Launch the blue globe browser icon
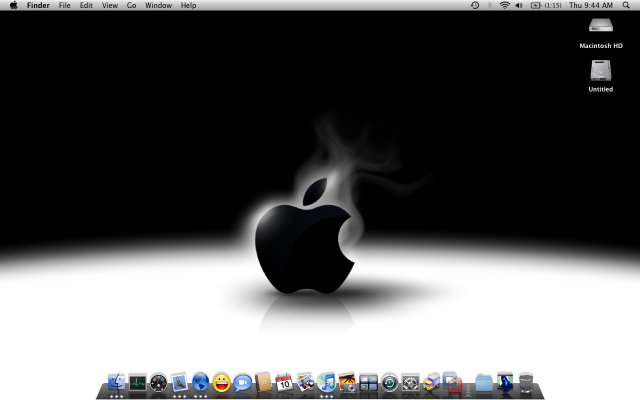Viewport: 640px width, 400px height. (200, 383)
